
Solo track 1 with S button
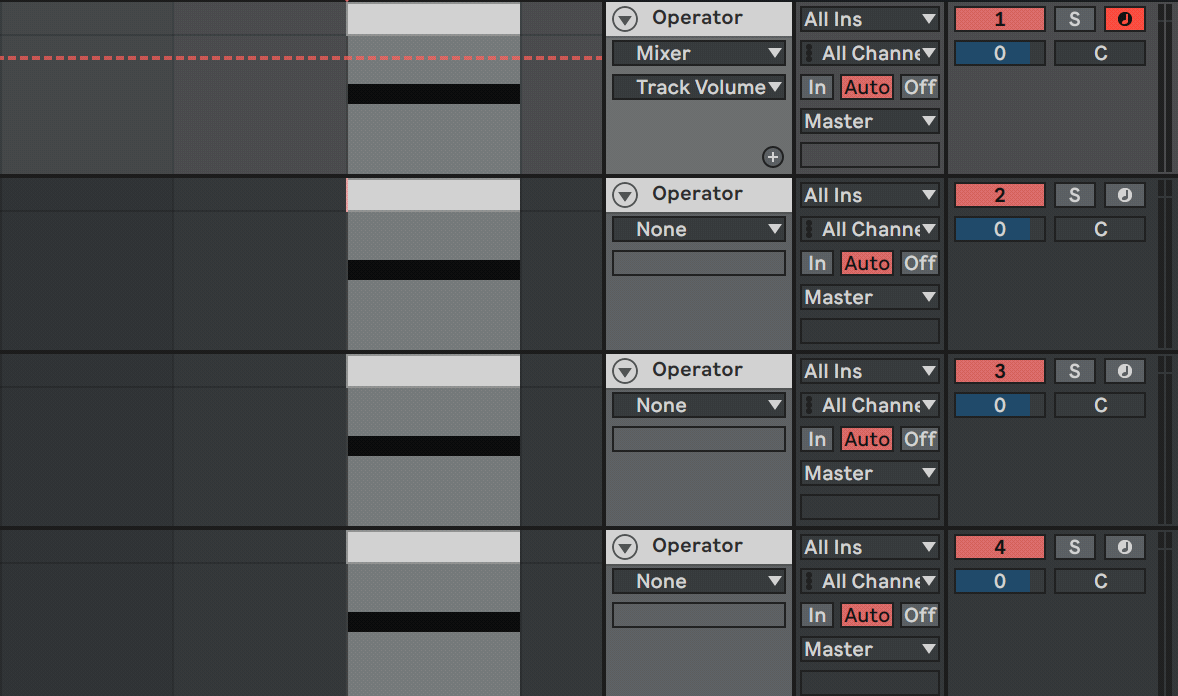click(x=1074, y=19)
